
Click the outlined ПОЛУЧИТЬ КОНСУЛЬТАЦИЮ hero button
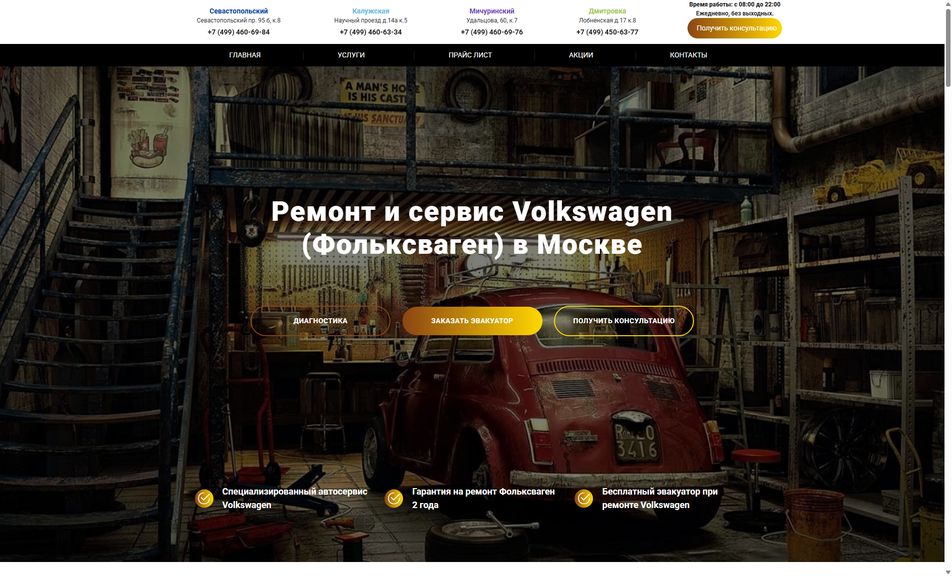click(x=624, y=320)
